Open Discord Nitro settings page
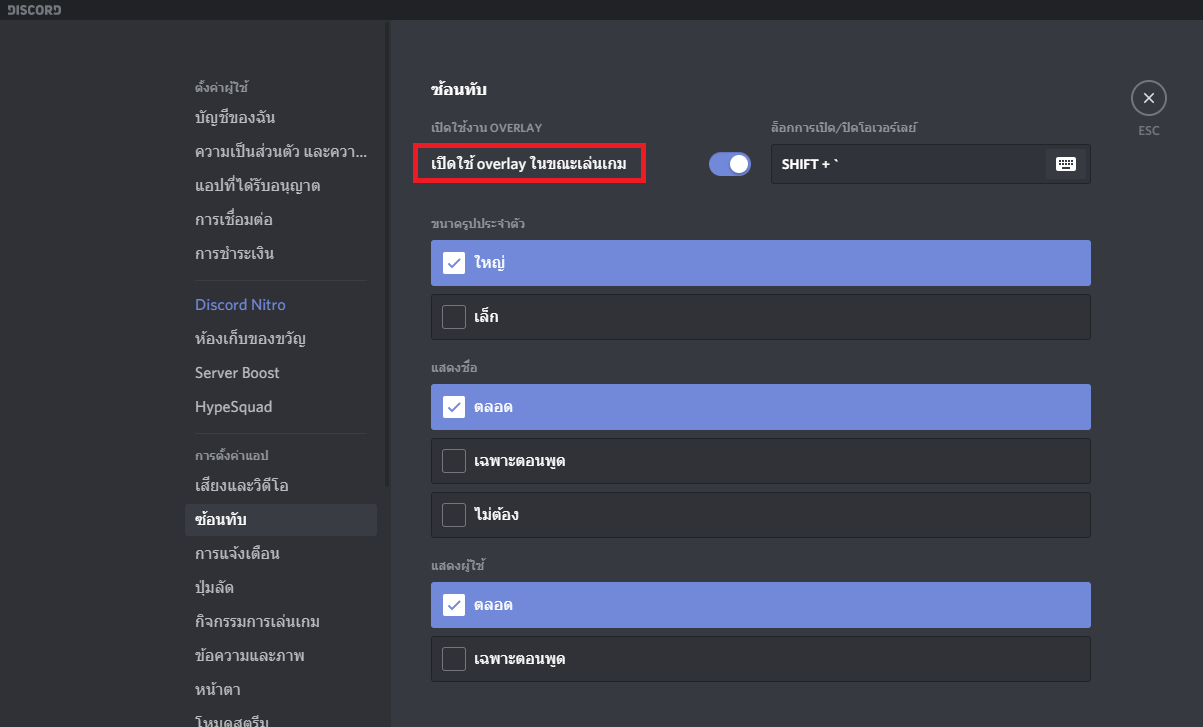 click(240, 305)
